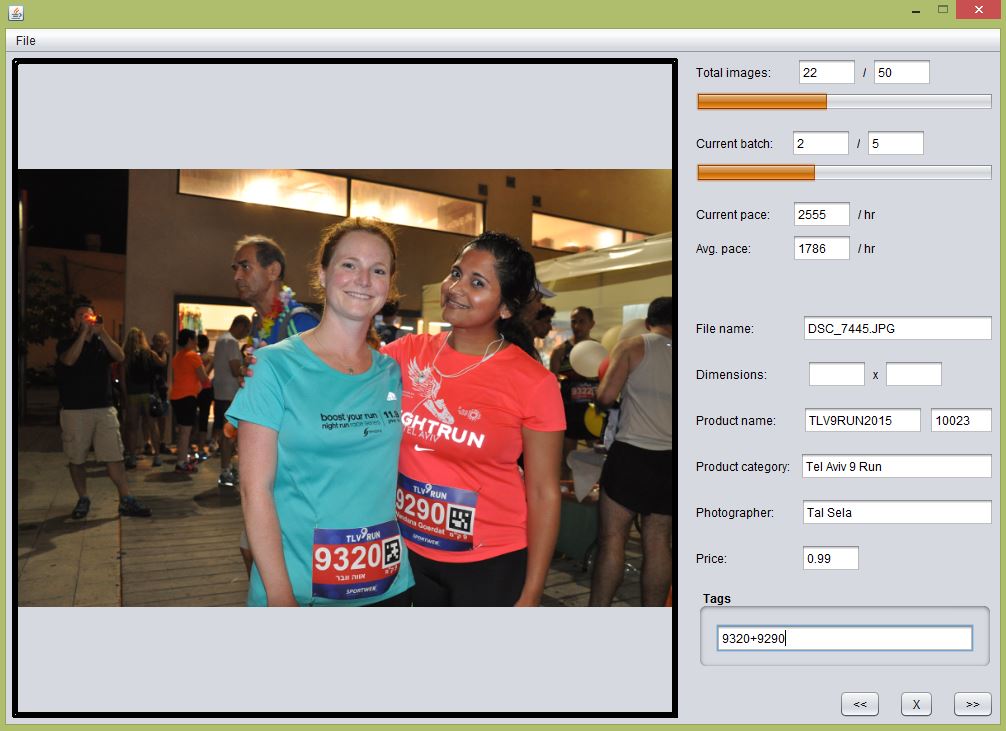
Task: Click the product number field 10023
Action: point(961,420)
